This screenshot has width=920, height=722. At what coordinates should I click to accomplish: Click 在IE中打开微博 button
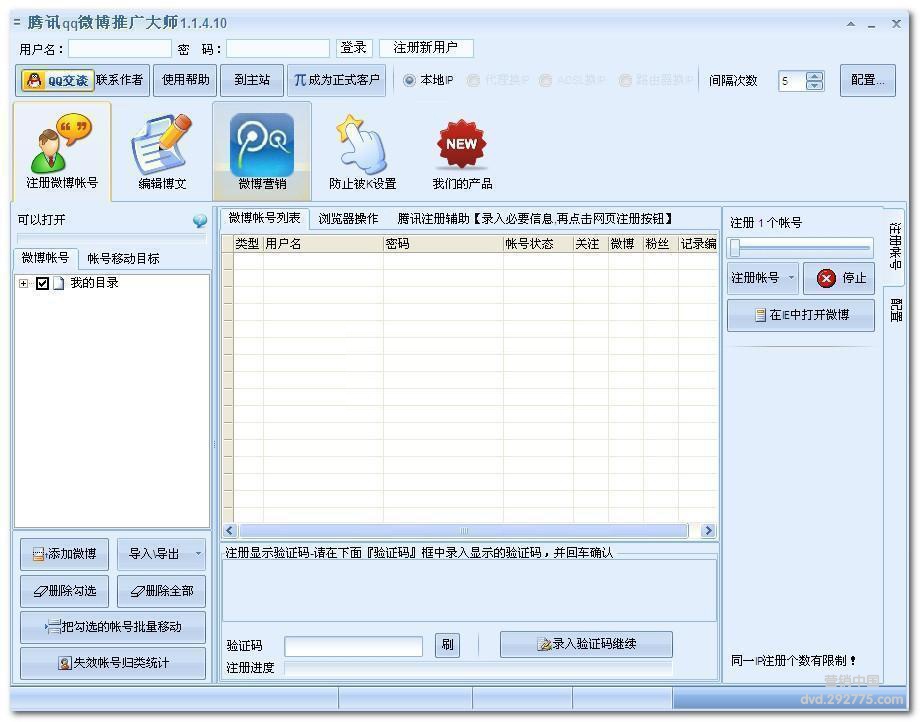point(801,315)
